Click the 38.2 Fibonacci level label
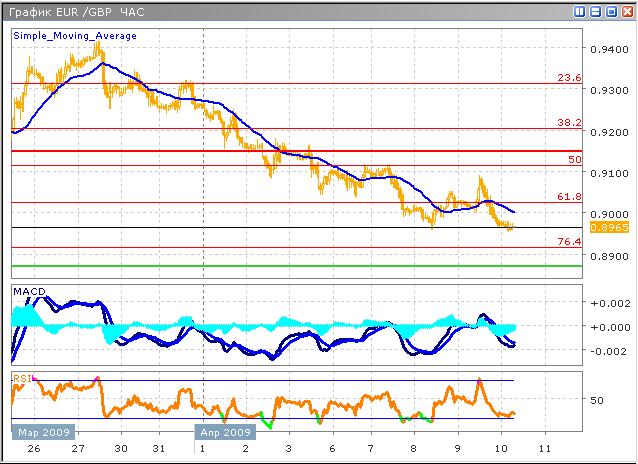This screenshot has height=464, width=638. click(569, 123)
